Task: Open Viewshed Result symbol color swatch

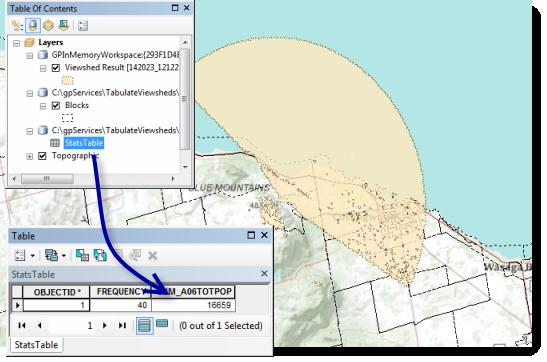Action: click(x=67, y=81)
